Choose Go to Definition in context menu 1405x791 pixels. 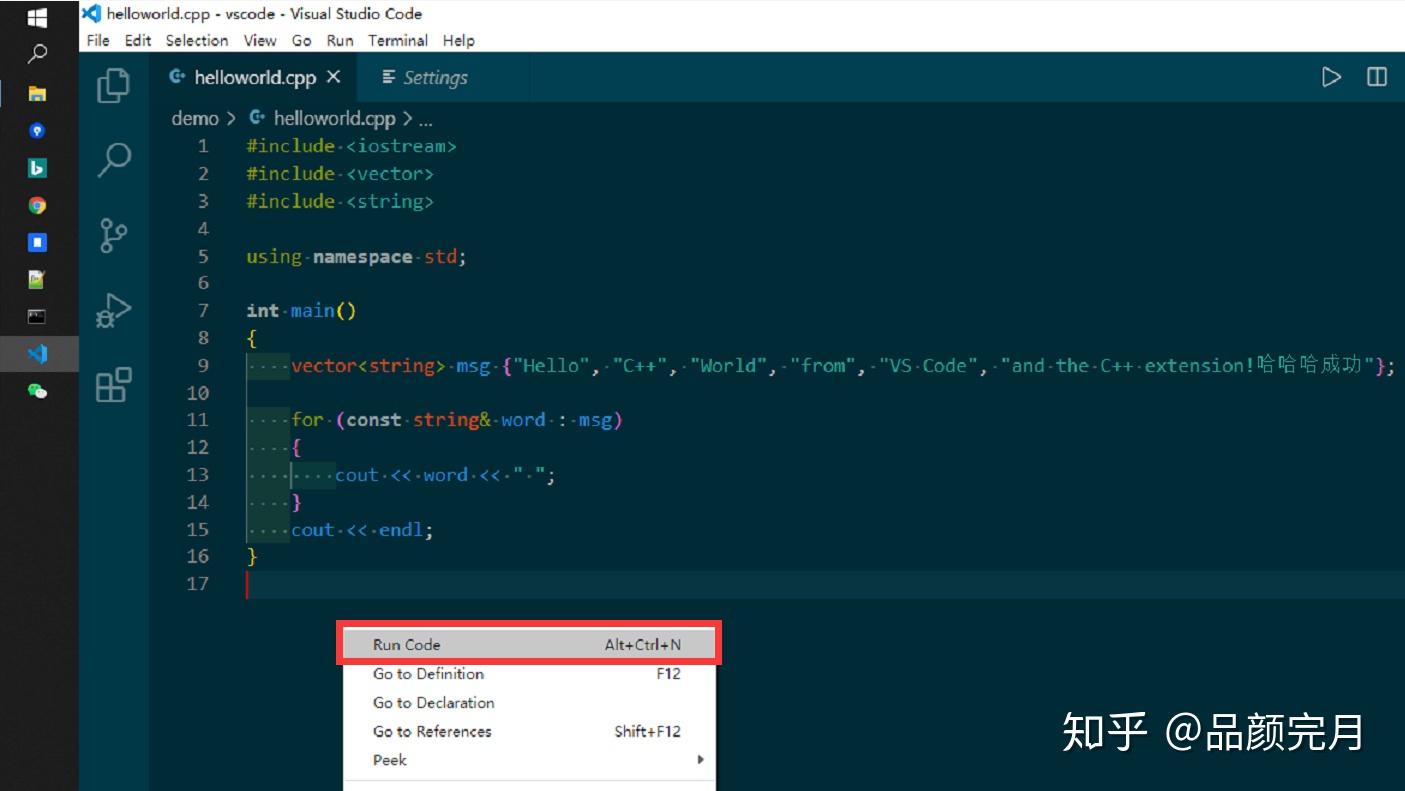pos(529,673)
